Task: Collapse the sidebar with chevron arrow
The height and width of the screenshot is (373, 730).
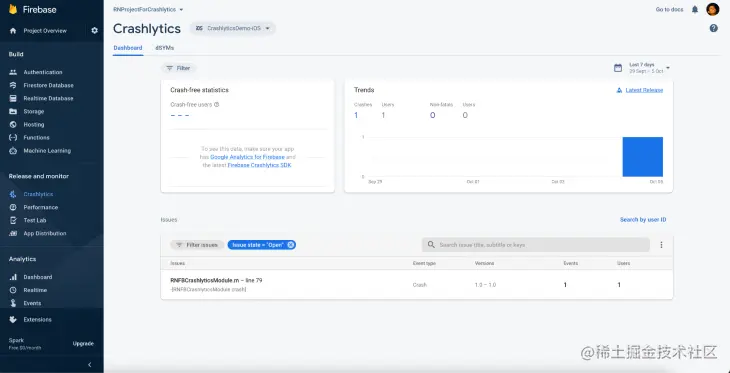Action: tap(90, 365)
